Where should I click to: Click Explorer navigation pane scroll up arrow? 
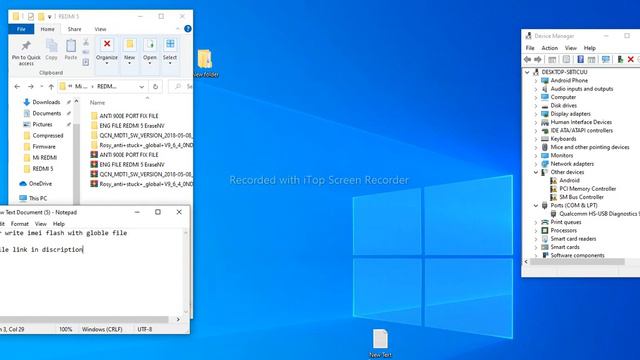click(x=76, y=101)
